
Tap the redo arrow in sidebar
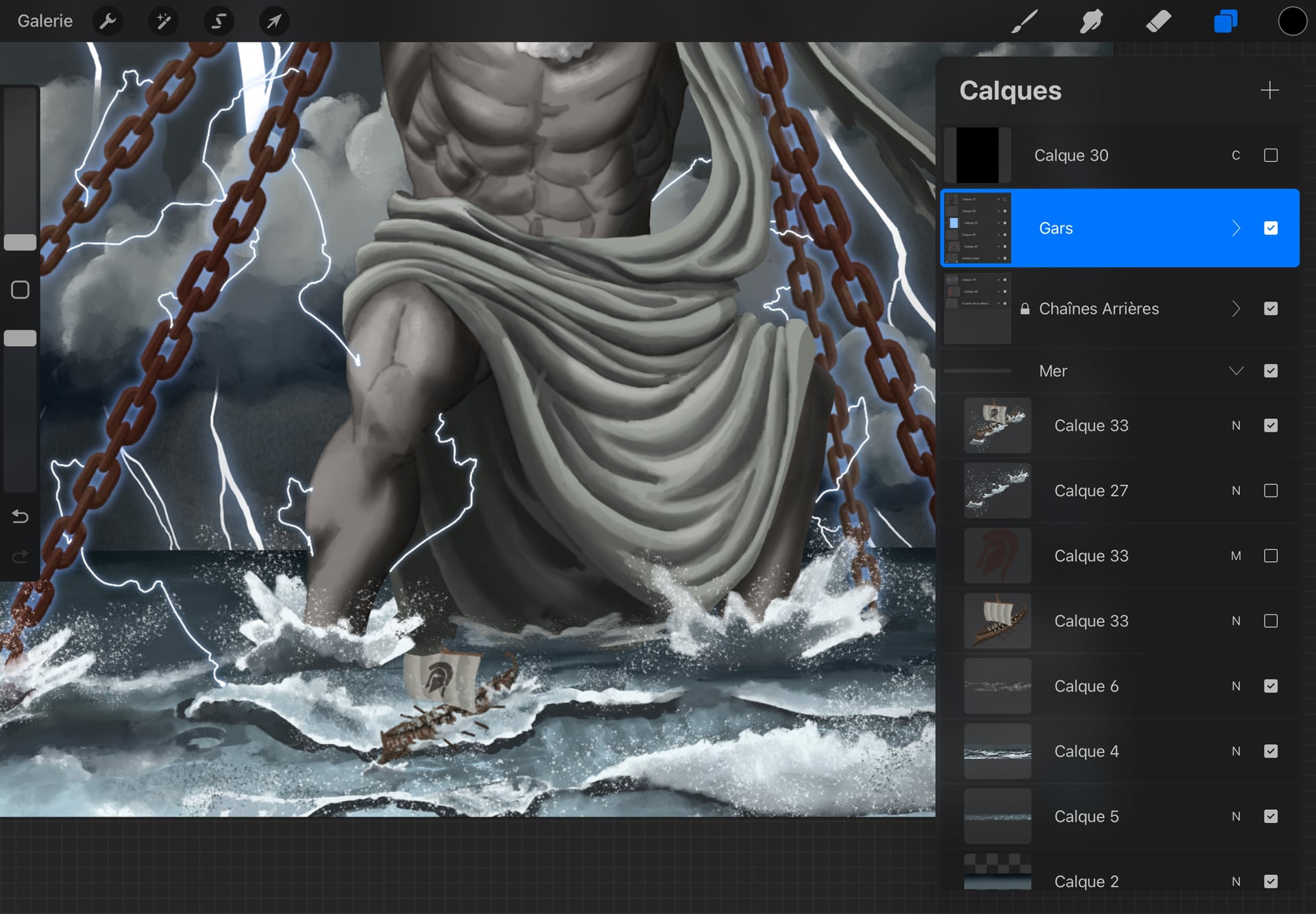click(20, 556)
